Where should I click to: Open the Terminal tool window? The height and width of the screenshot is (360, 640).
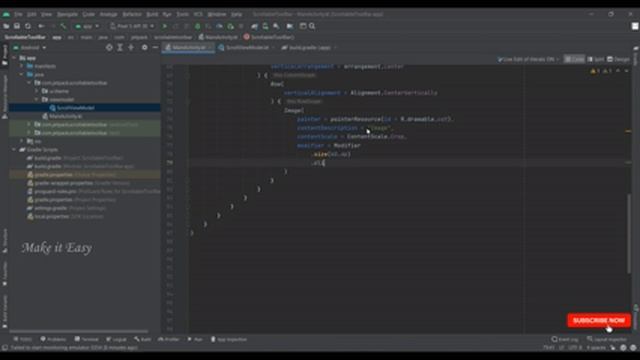coord(87,340)
